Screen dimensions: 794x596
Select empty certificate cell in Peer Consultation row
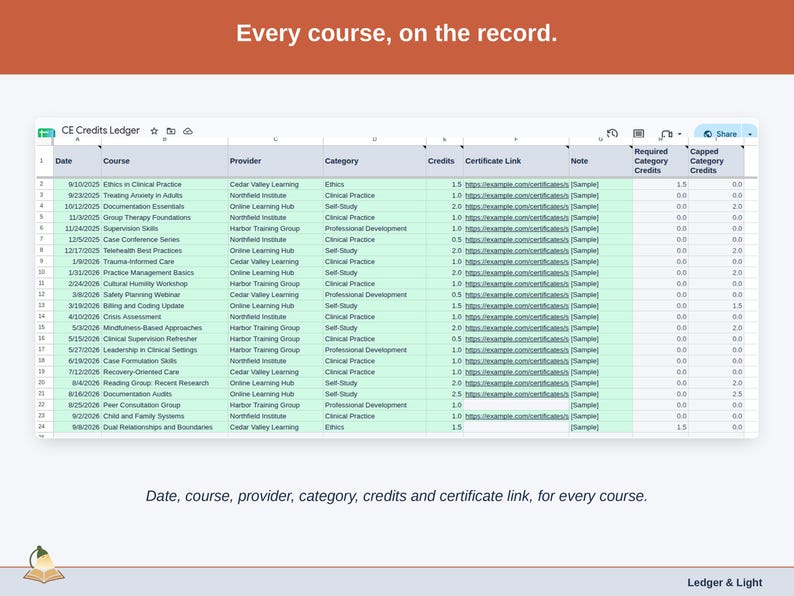pyautogui.click(x=516, y=405)
